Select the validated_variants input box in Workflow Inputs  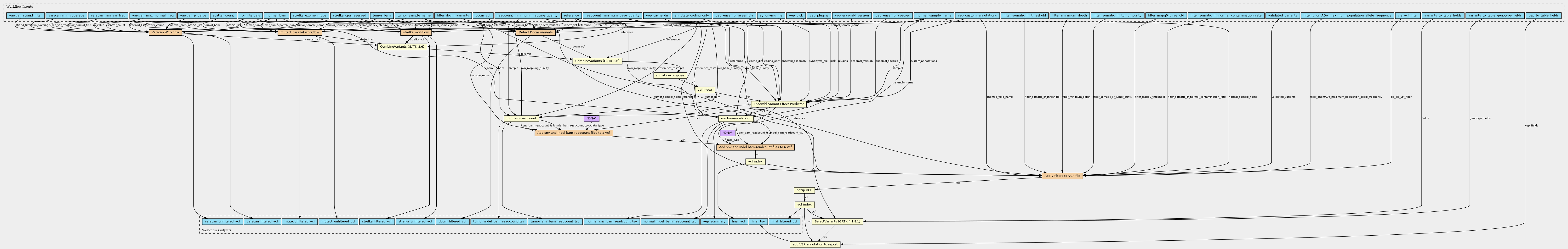pyautogui.click(x=1283, y=15)
